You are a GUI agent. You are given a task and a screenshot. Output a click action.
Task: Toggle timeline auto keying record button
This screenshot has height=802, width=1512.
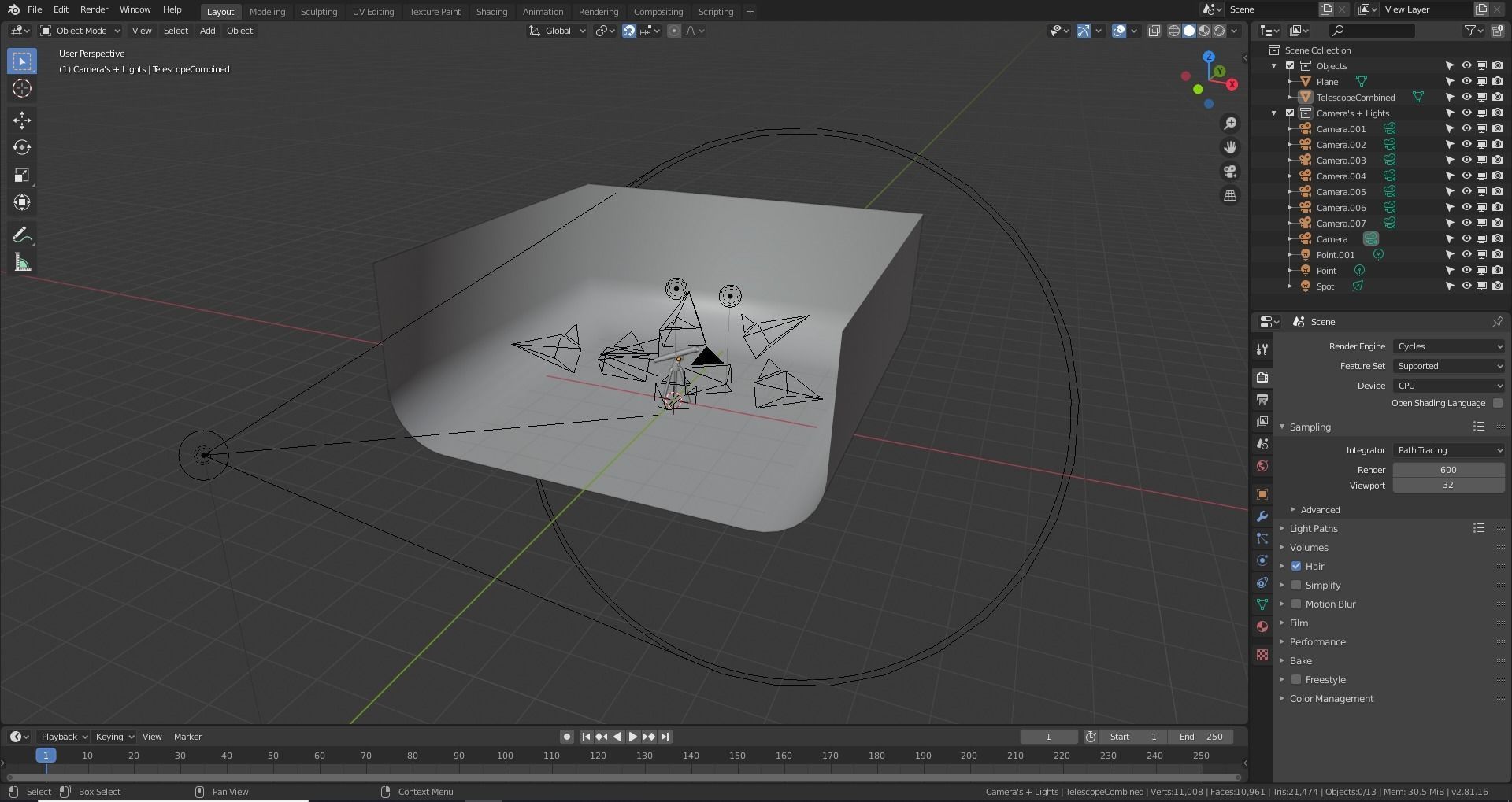coord(566,737)
